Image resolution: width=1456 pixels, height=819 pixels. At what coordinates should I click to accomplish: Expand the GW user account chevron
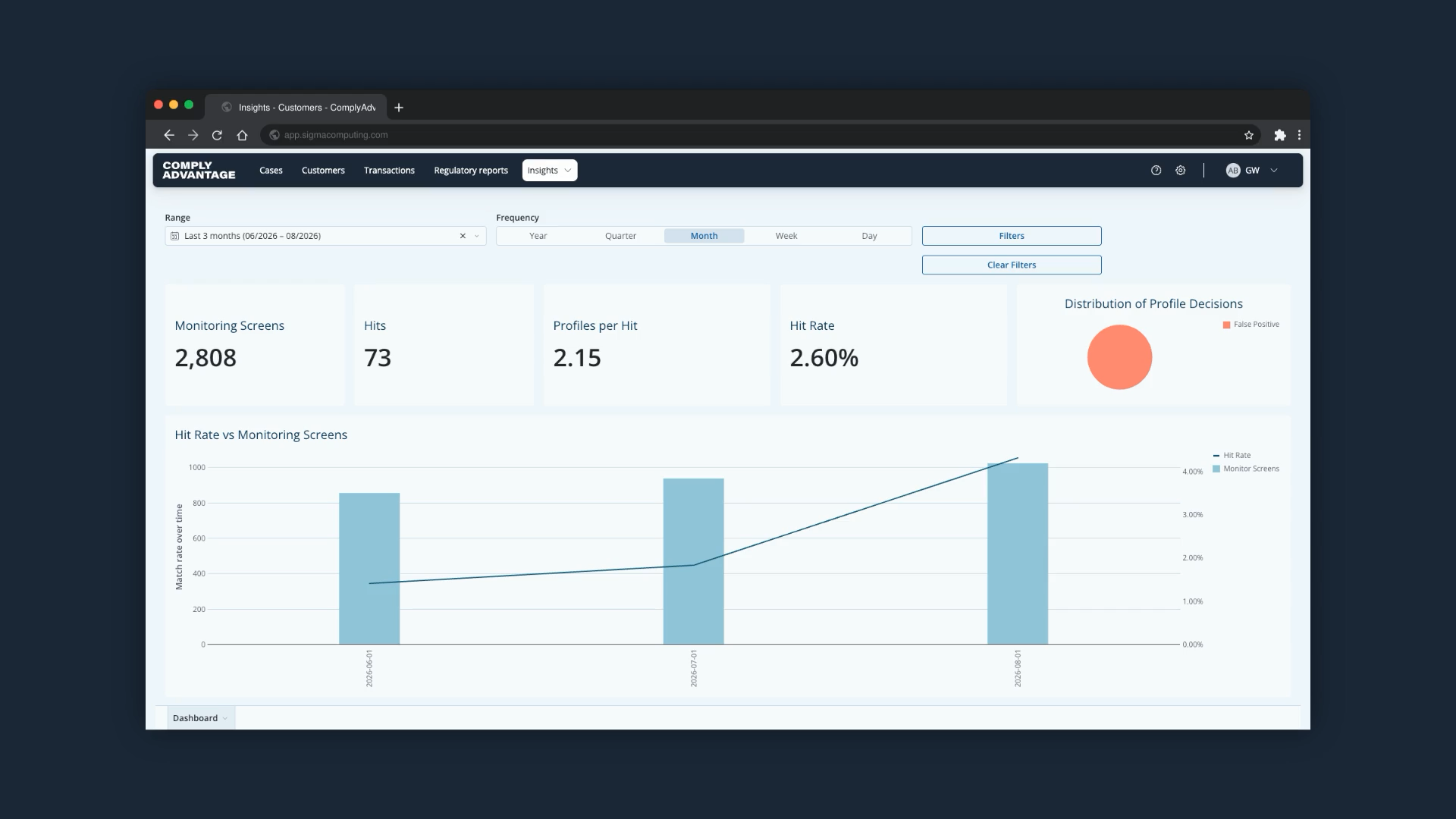1274,171
